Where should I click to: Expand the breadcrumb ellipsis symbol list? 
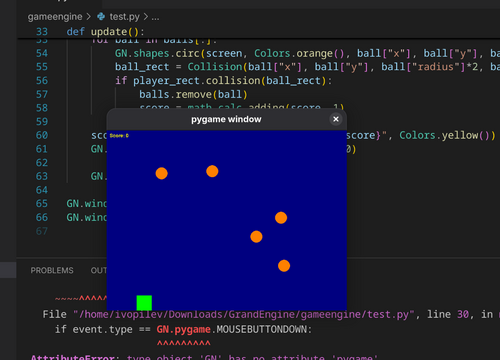pos(155,17)
